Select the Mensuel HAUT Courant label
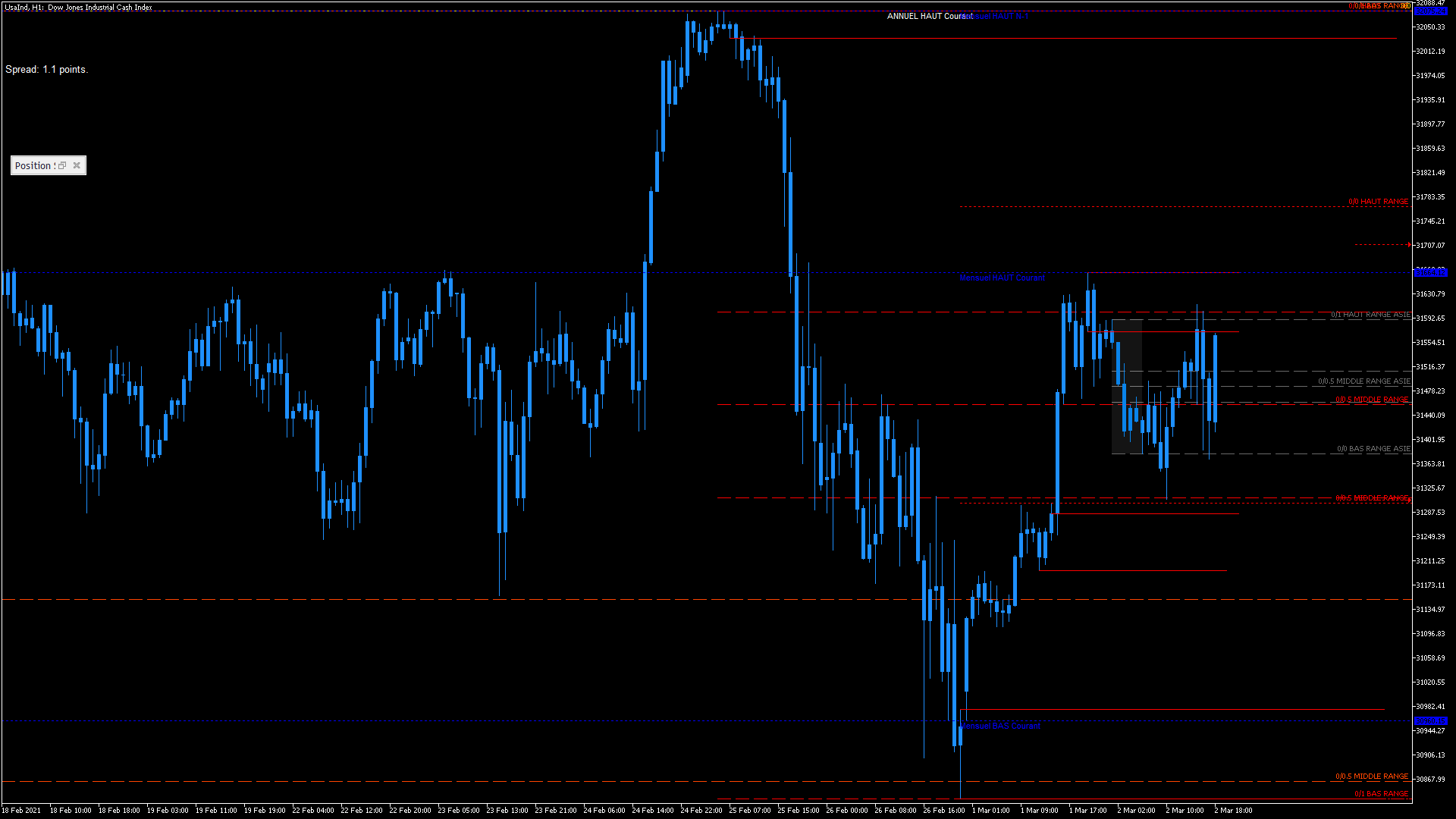Viewport: 1456px width, 819px height. tap(1002, 278)
